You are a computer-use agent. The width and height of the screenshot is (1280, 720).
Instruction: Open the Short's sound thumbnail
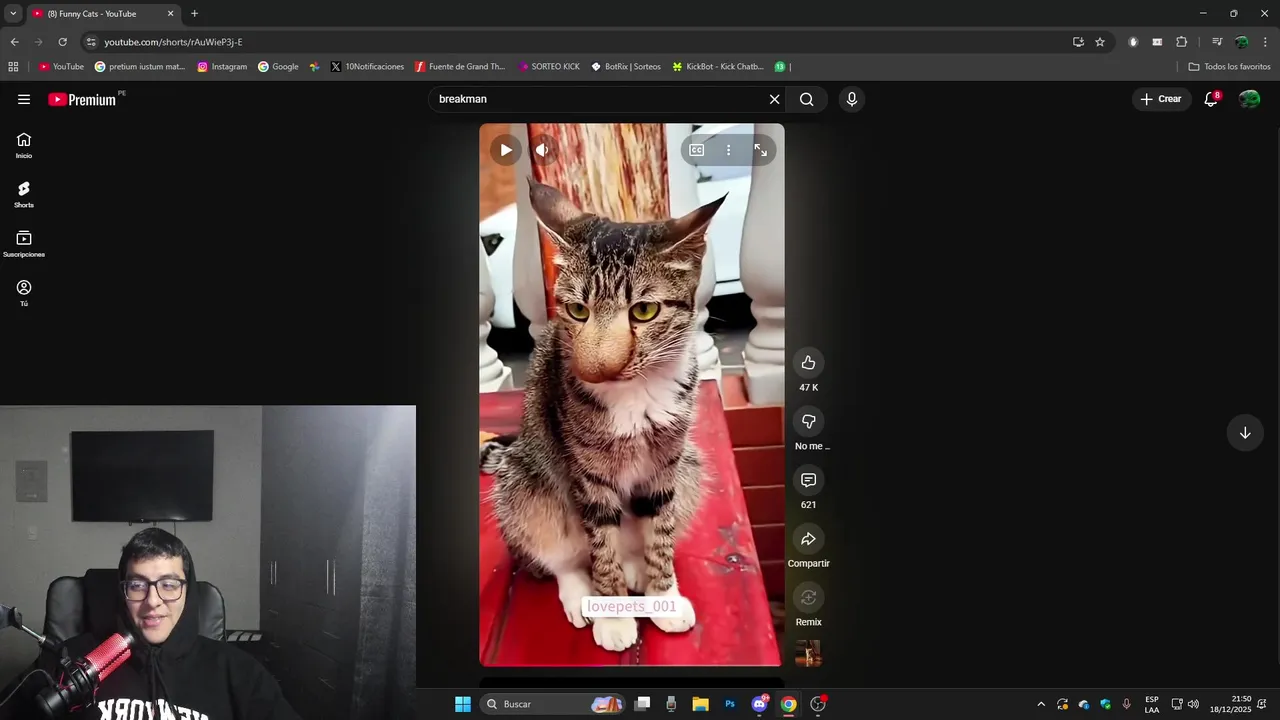808,653
